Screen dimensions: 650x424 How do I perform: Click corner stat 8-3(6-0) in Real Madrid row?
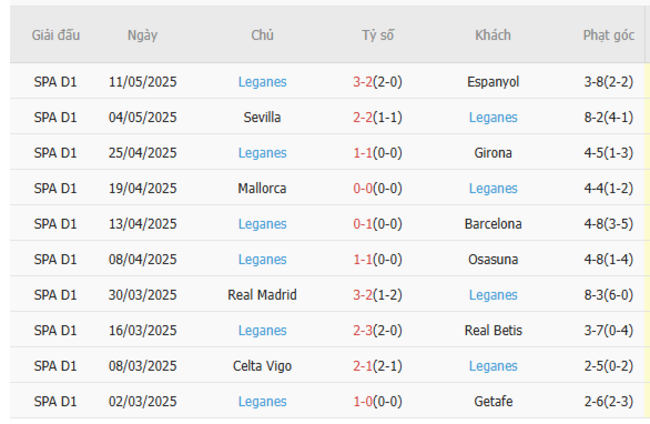pyautogui.click(x=608, y=295)
